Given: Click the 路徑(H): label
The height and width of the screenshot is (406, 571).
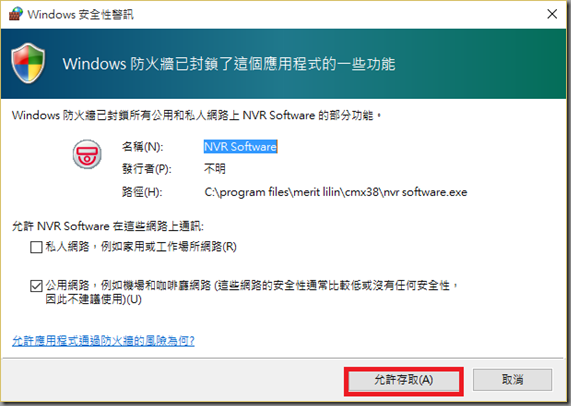Looking at the screenshot, I should tap(142, 192).
